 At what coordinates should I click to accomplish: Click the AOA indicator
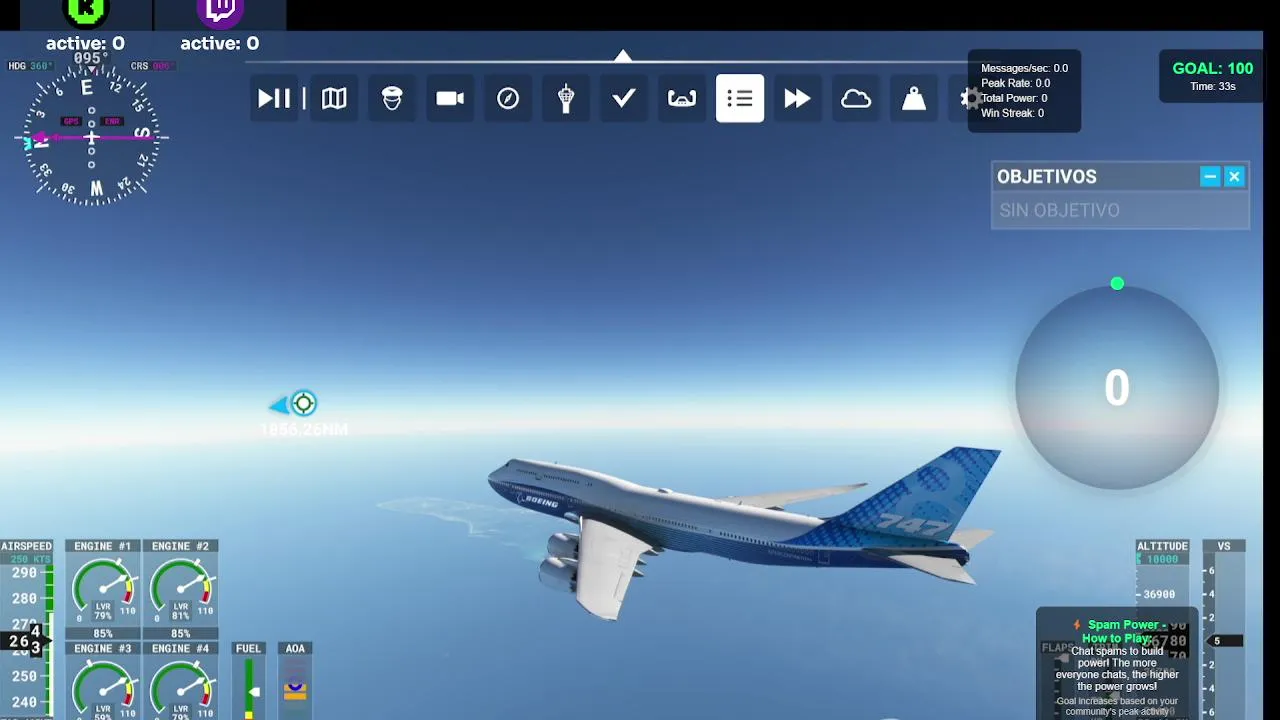pos(295,681)
